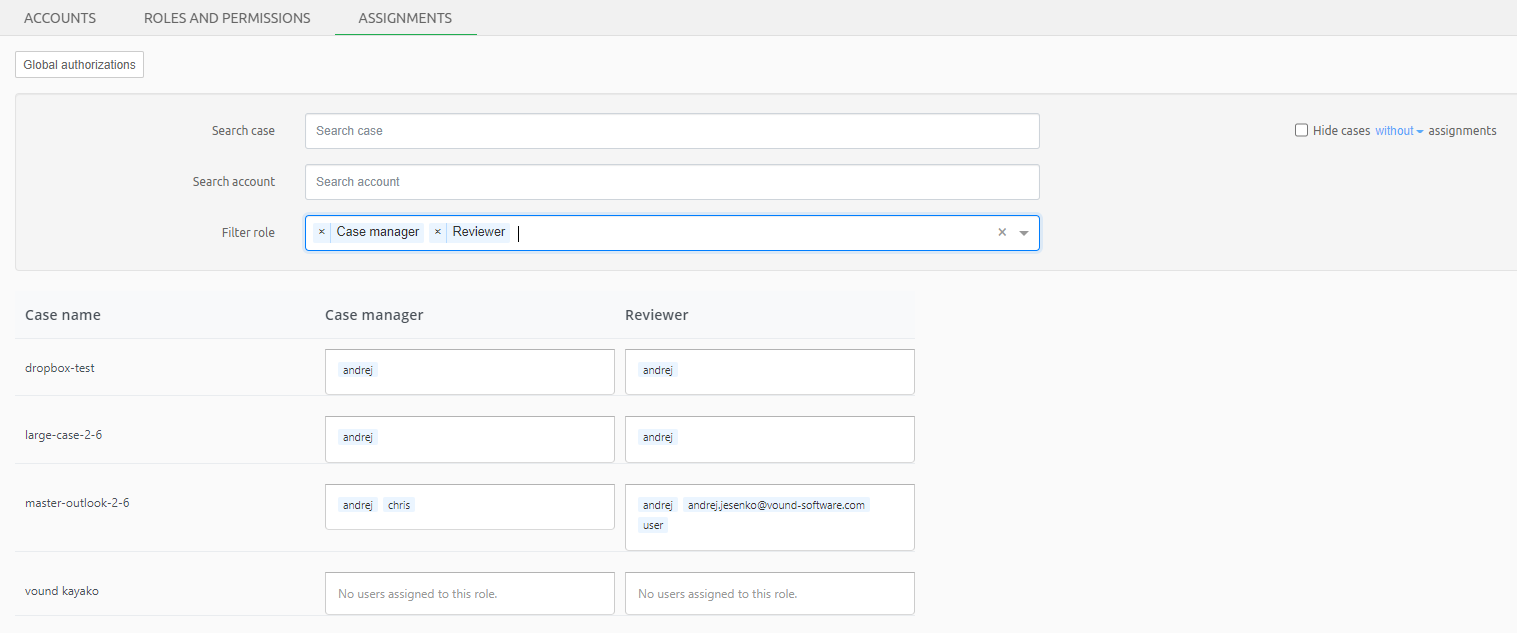Select the andrej chip under dropbox-test Case manager
1517x633 pixels.
(357, 370)
